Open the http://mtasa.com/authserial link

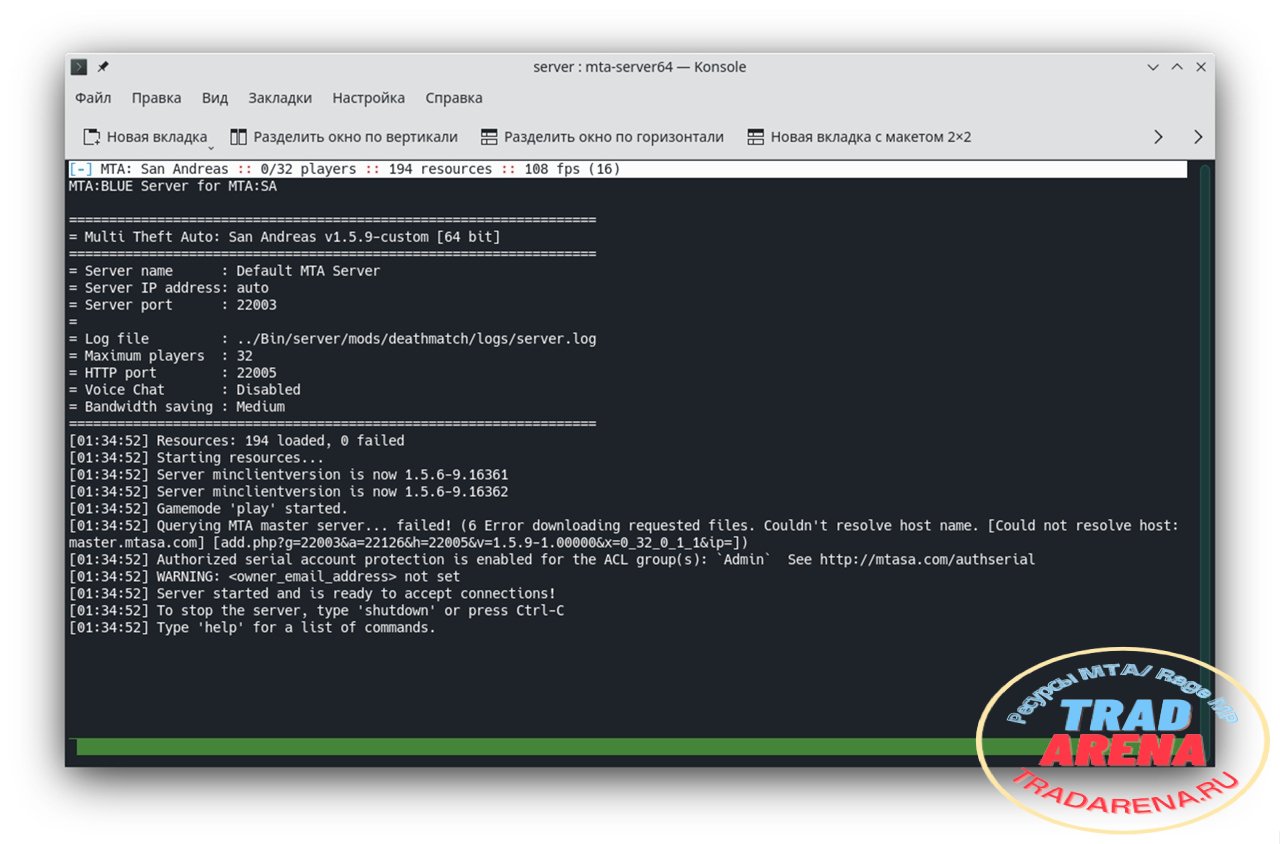coord(927,560)
